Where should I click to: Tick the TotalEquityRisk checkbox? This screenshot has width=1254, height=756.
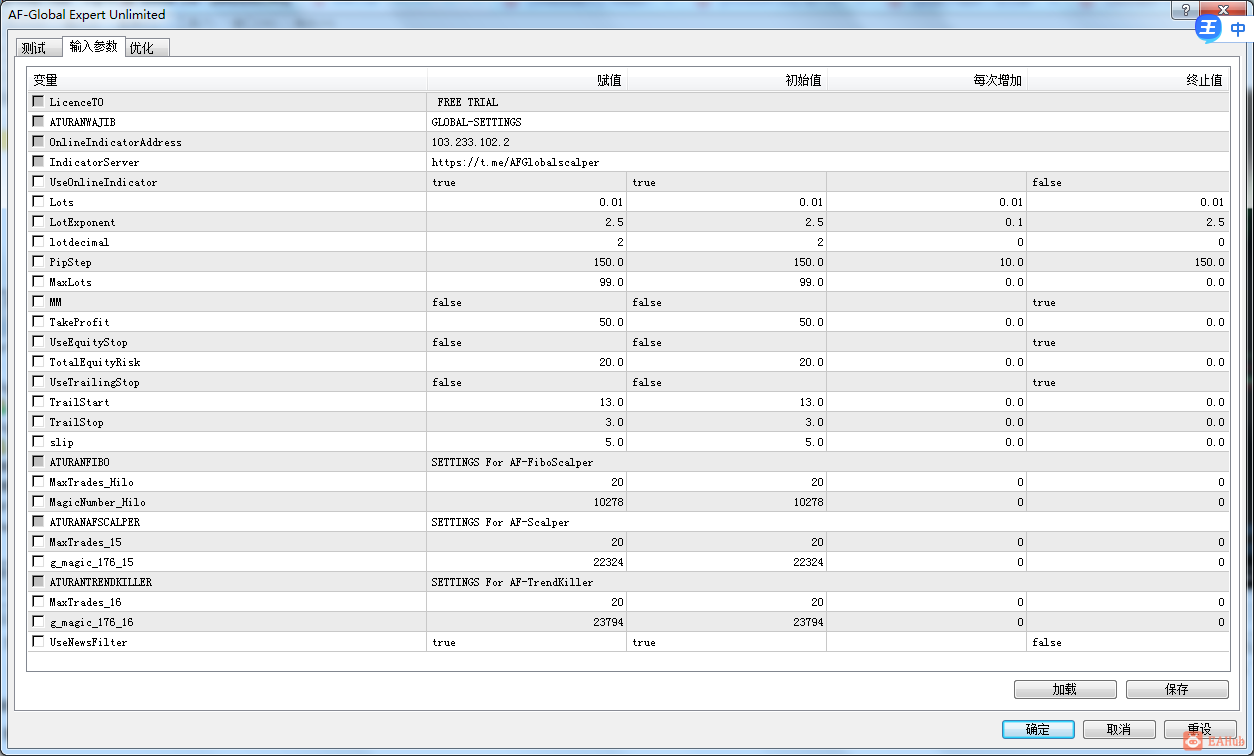[38, 362]
